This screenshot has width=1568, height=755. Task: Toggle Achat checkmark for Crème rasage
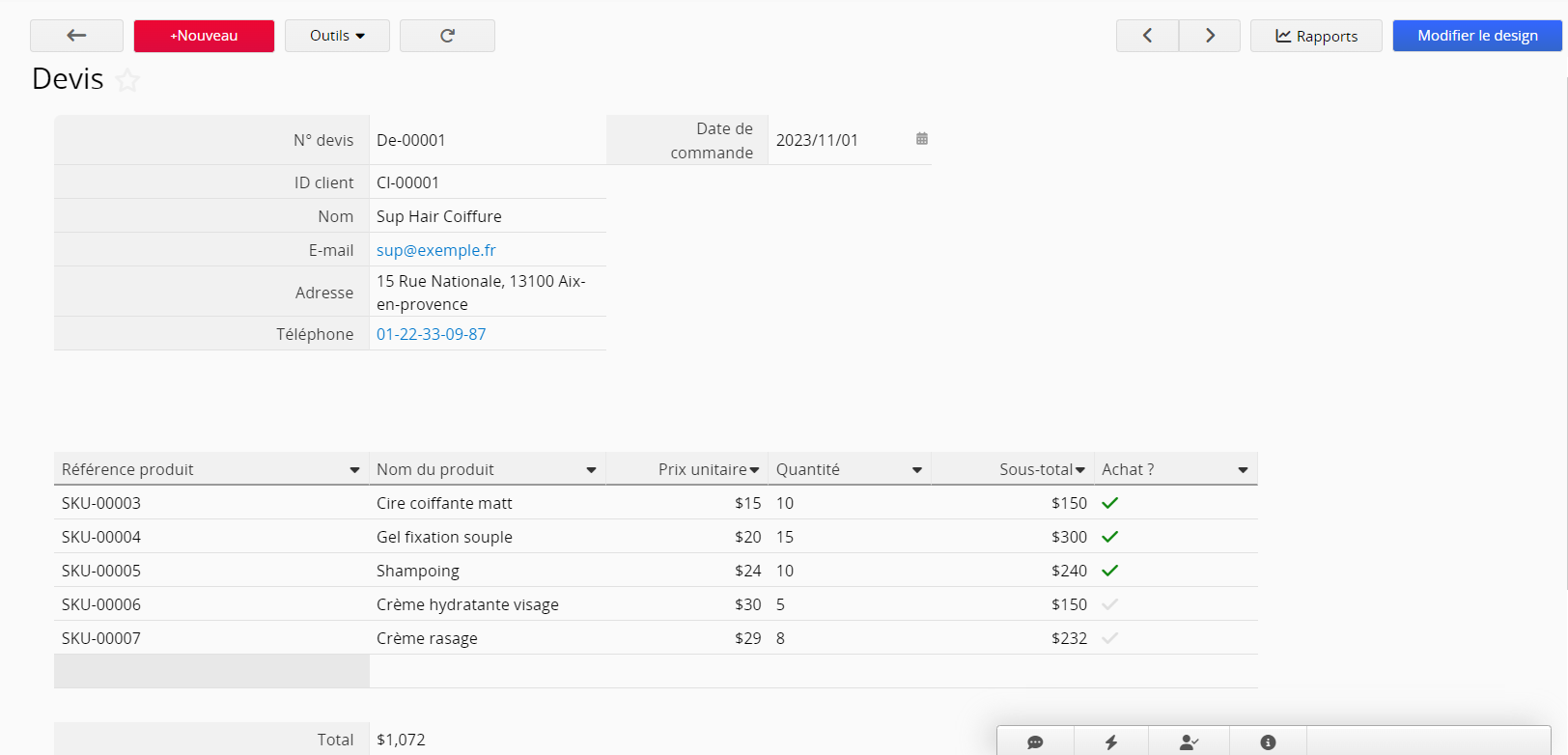(1110, 638)
